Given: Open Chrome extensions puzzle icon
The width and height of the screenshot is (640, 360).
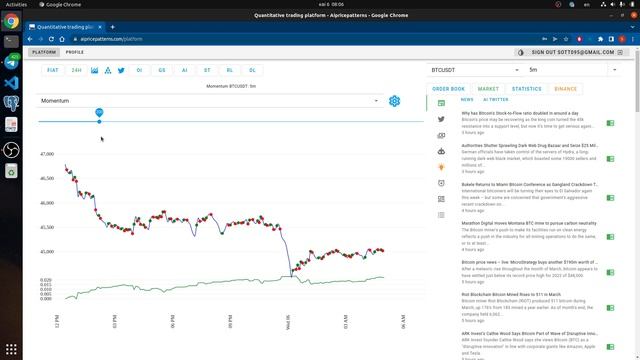Looking at the screenshot, I should [600, 39].
